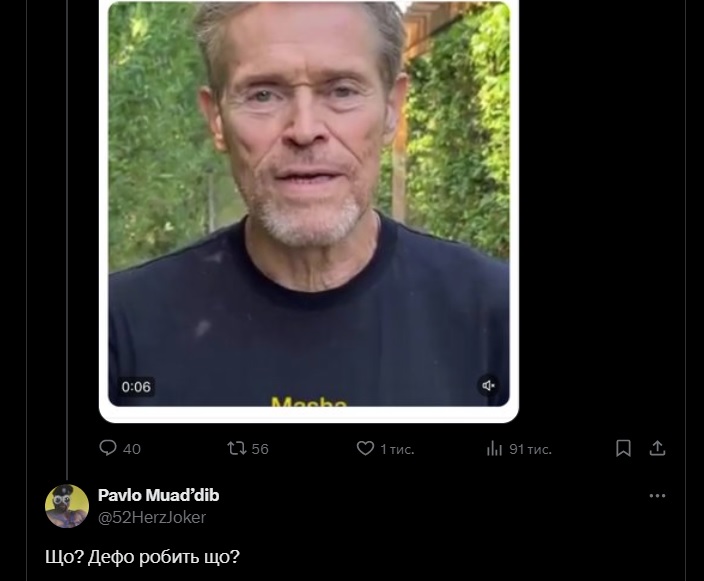Image resolution: width=704 pixels, height=581 pixels.
Task: Click the share upload arrow icon
Action: (657, 448)
